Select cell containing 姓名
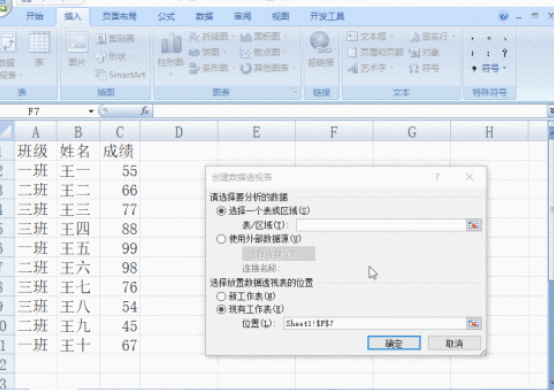 (78, 151)
